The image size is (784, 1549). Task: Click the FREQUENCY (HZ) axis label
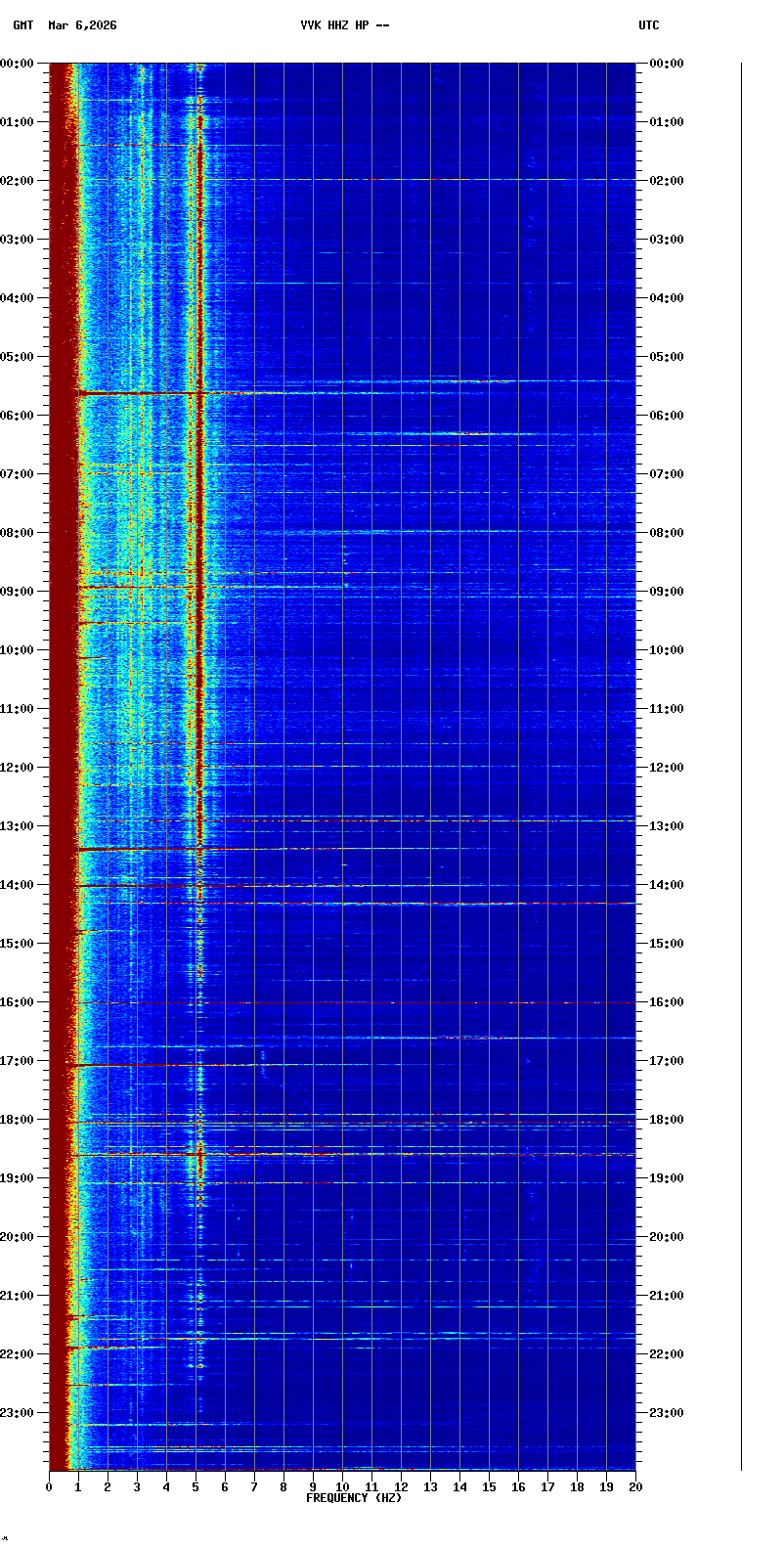pos(354,1498)
